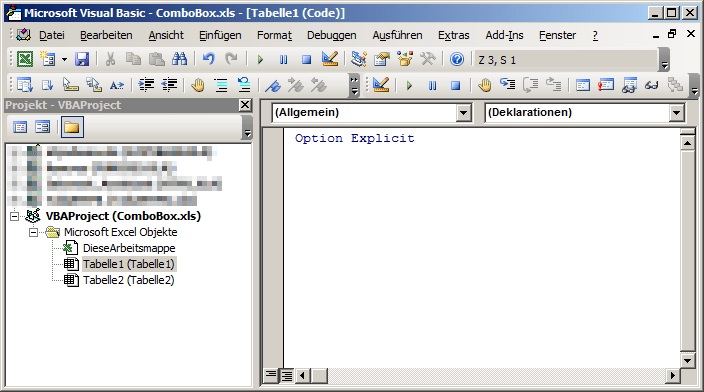Image resolution: width=704 pixels, height=392 pixels.
Task: Open Find with the binoculars icon
Action: point(179,59)
